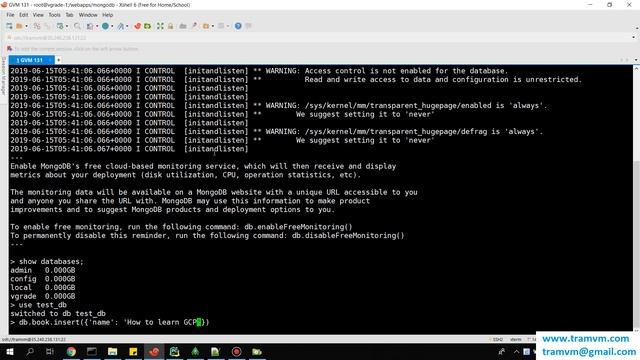Click the 'vgrade 0.000GB' database row
The height and width of the screenshot is (360, 640).
pyautogui.click(x=43, y=296)
